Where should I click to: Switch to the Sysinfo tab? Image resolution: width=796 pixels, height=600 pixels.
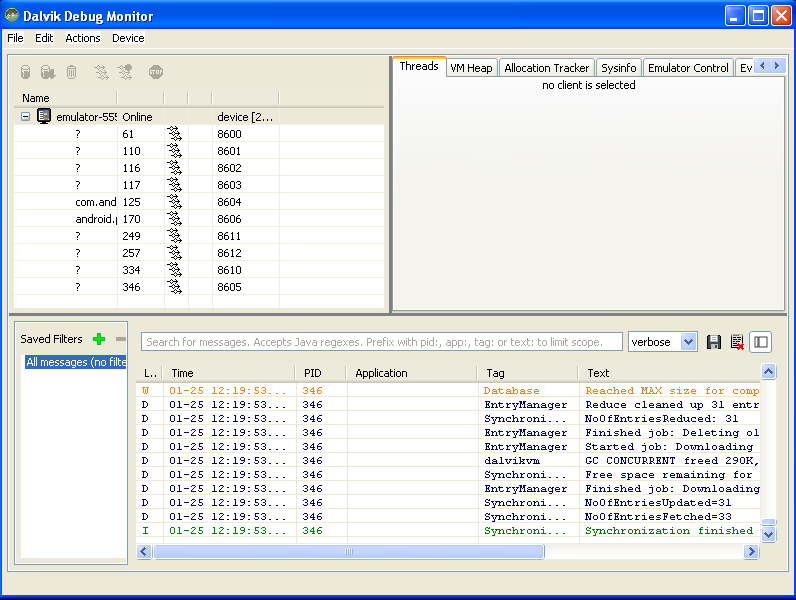[x=618, y=68]
